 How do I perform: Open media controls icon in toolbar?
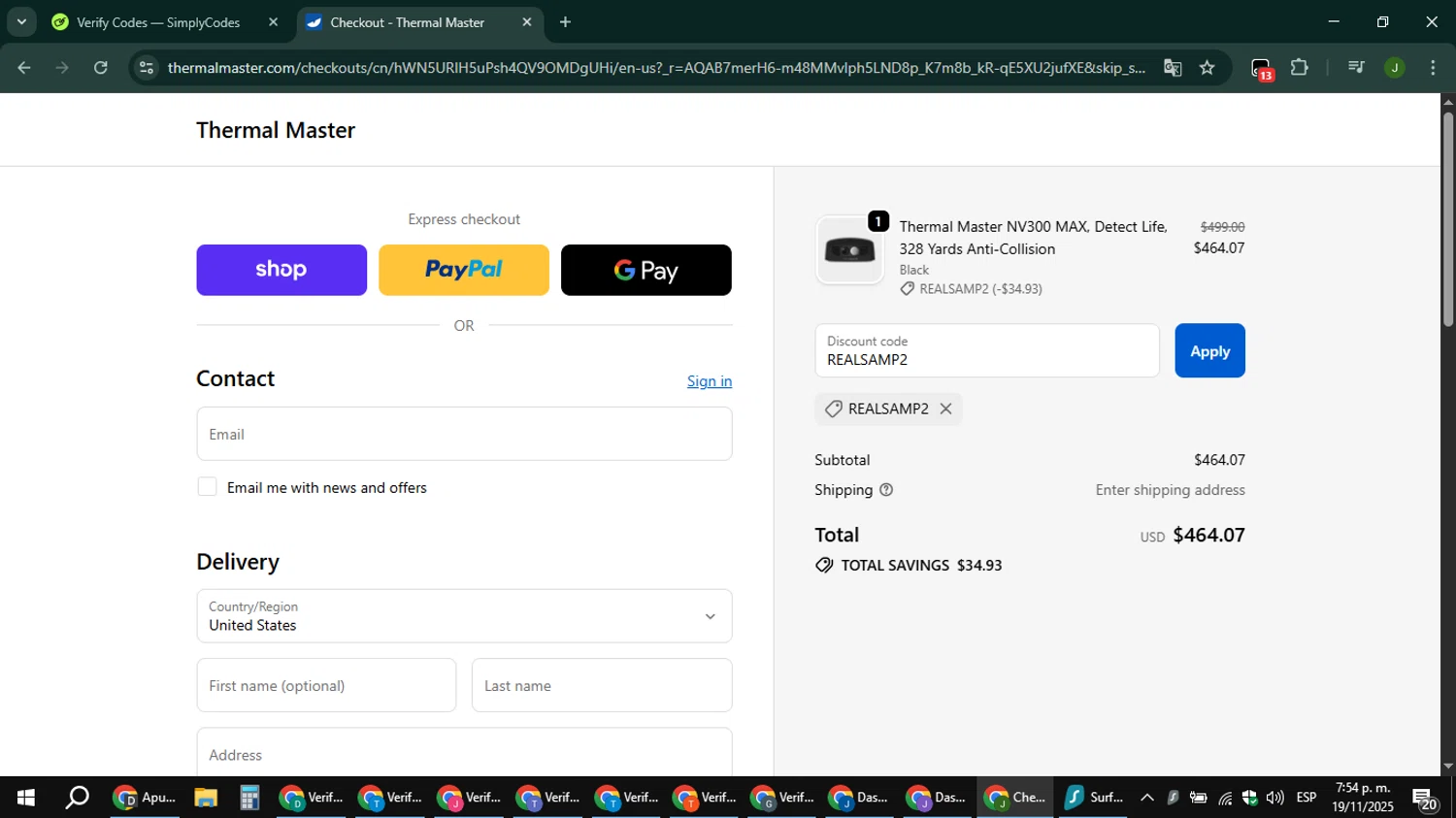[x=1356, y=68]
